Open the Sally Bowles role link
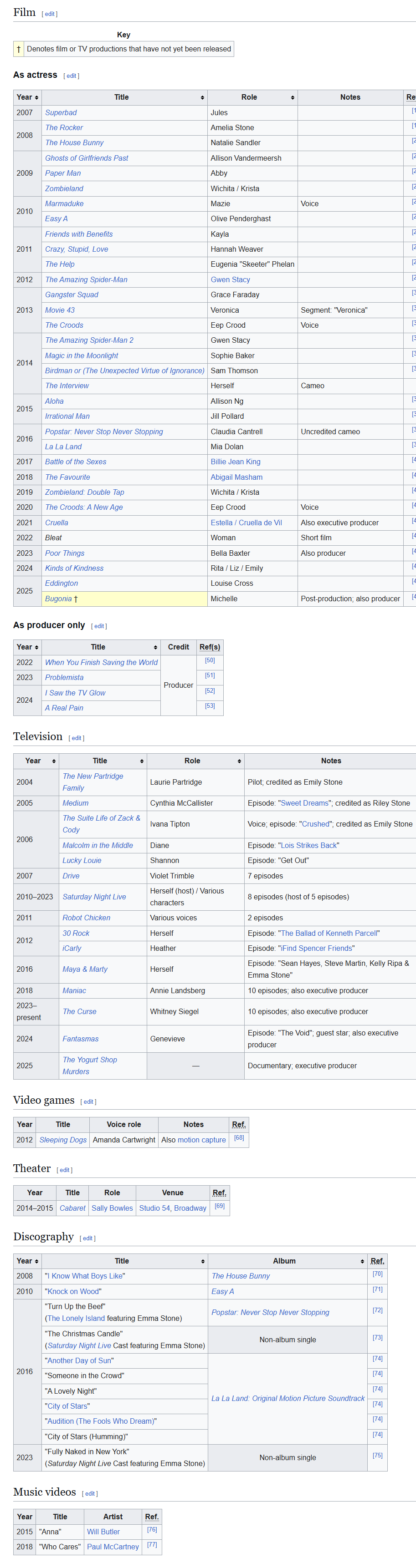 point(112,1208)
